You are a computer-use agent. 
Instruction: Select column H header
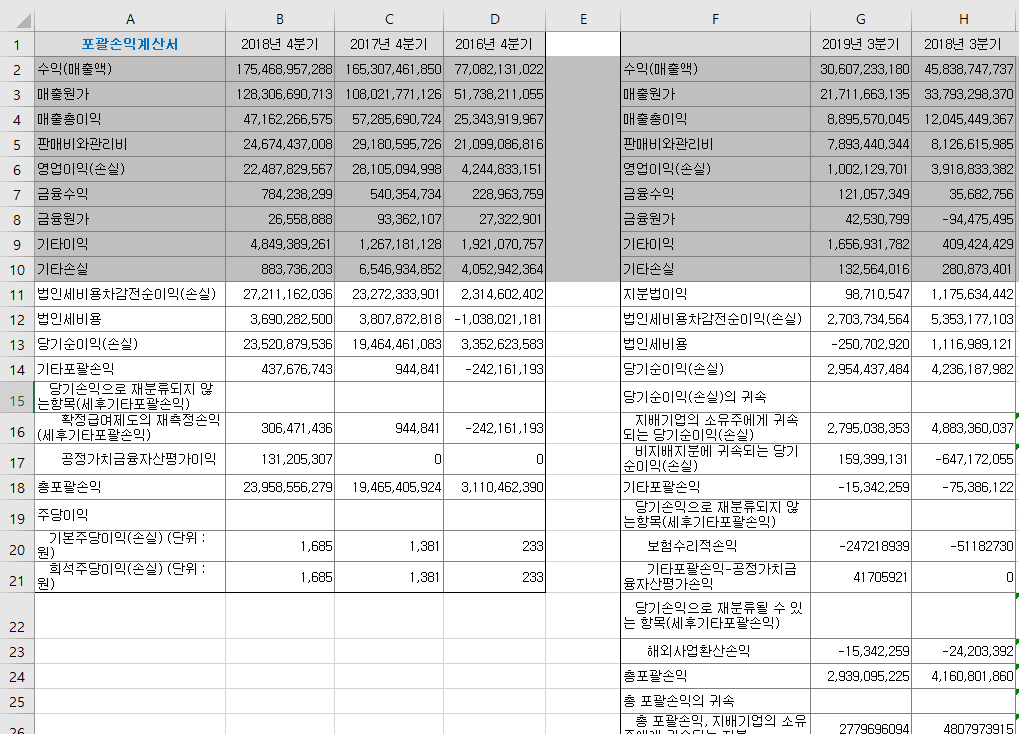[x=965, y=20]
